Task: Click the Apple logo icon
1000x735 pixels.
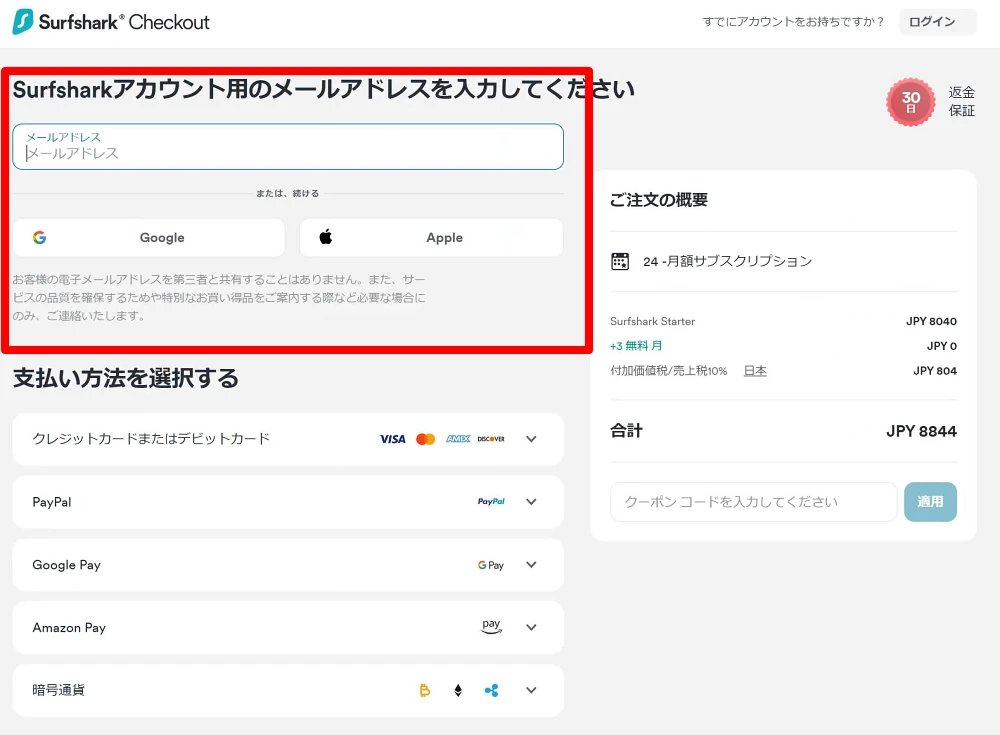Action: click(326, 237)
